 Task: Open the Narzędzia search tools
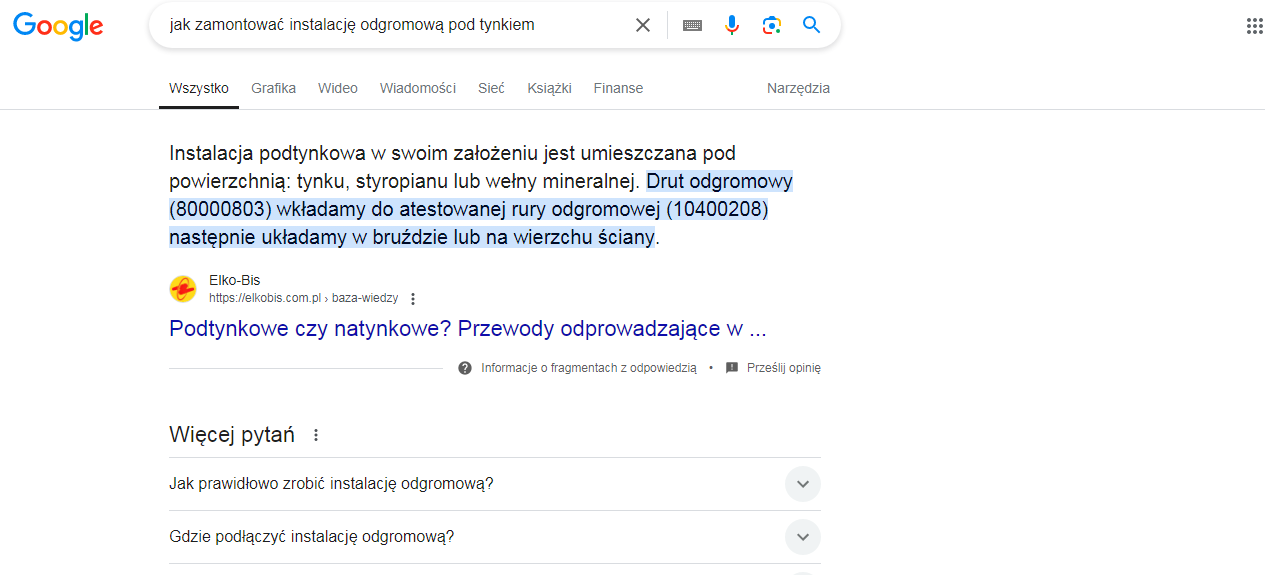point(798,88)
